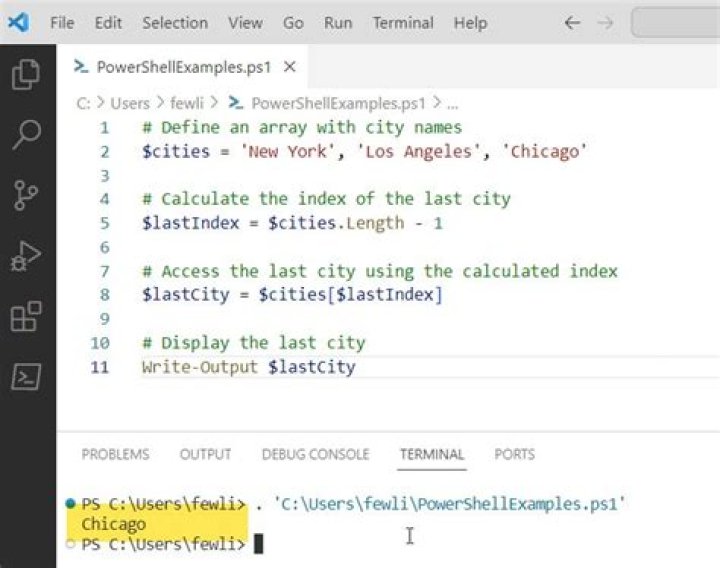Image resolution: width=720 pixels, height=568 pixels.
Task: Switch to the DEBUG CONSOLE tab
Action: [315, 454]
